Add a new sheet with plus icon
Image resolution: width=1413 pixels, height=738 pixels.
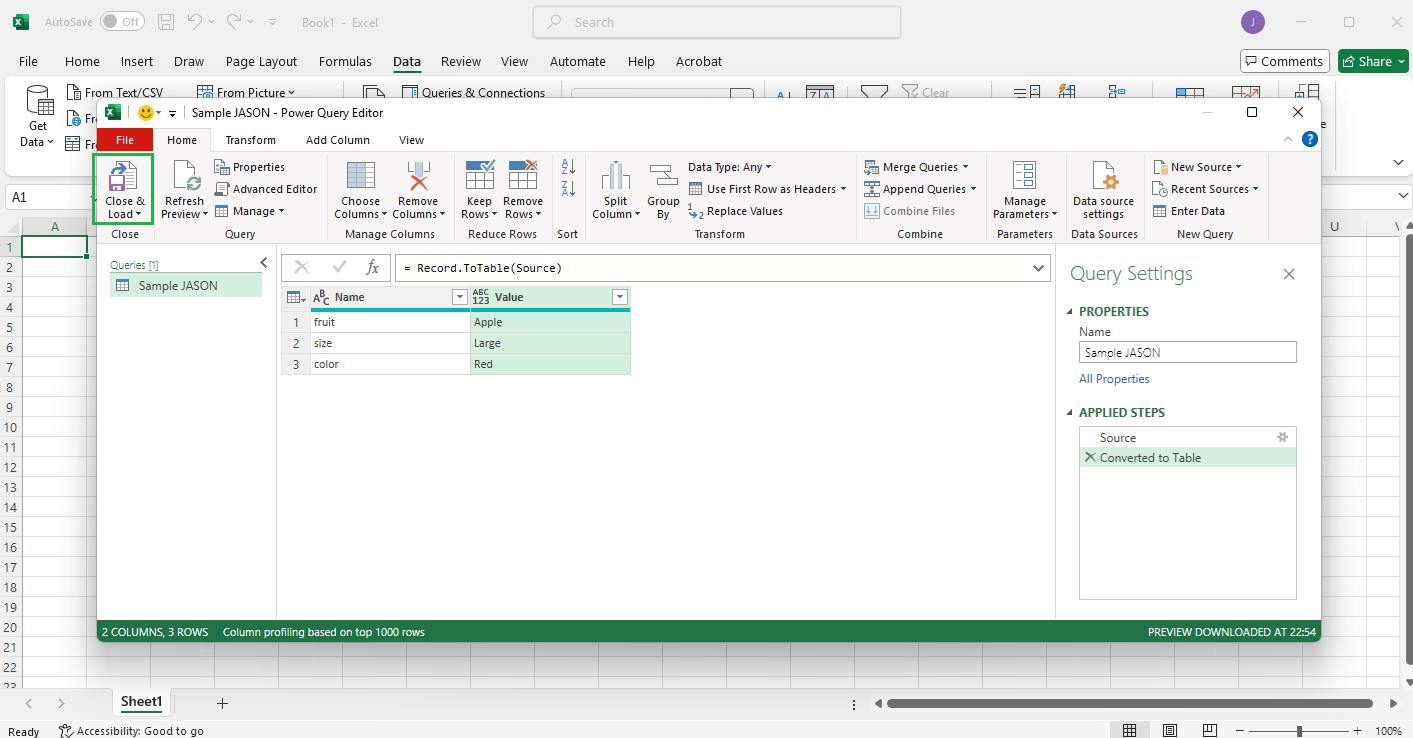click(222, 703)
